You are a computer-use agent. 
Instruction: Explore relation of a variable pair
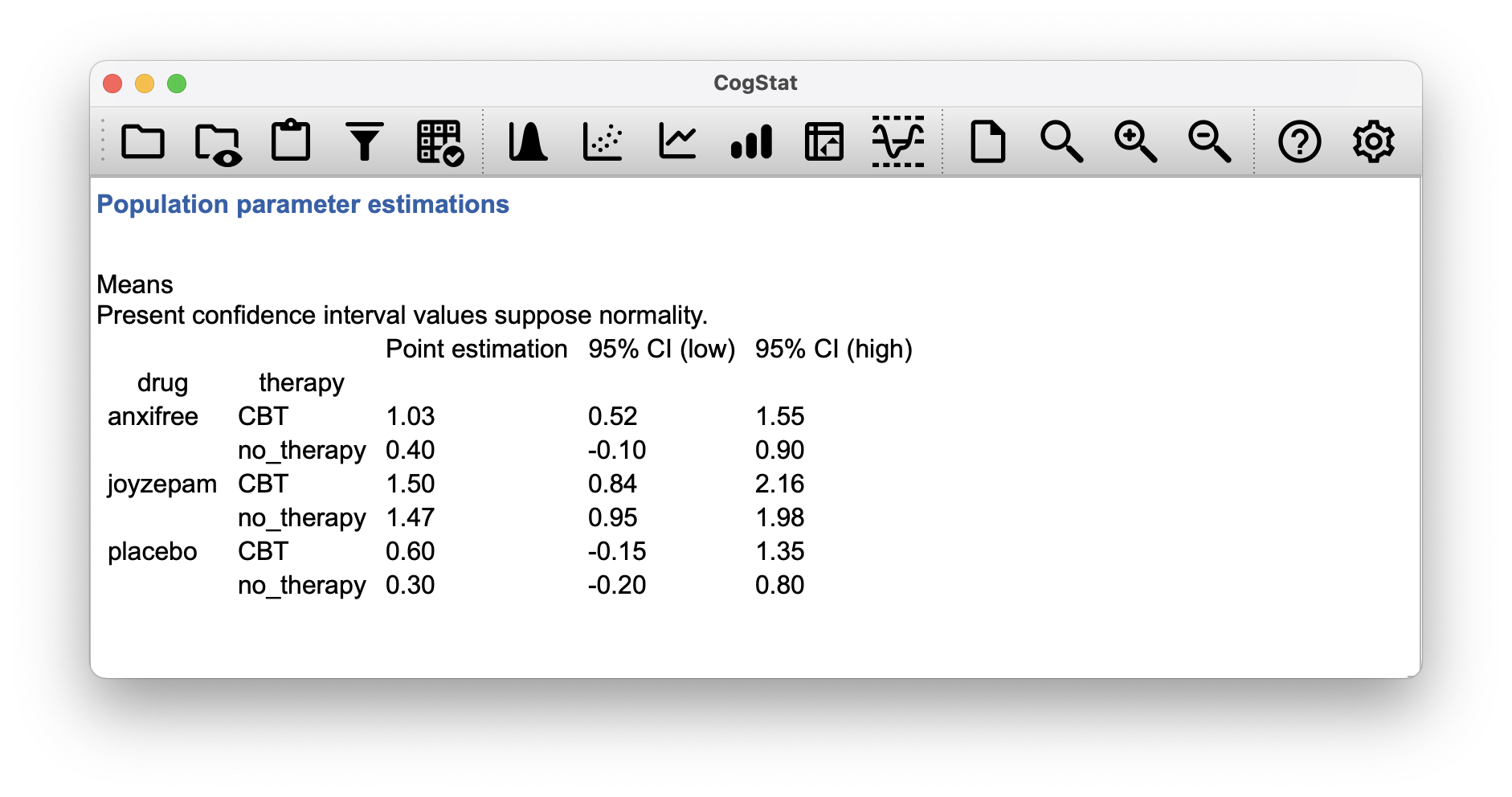[x=603, y=141]
